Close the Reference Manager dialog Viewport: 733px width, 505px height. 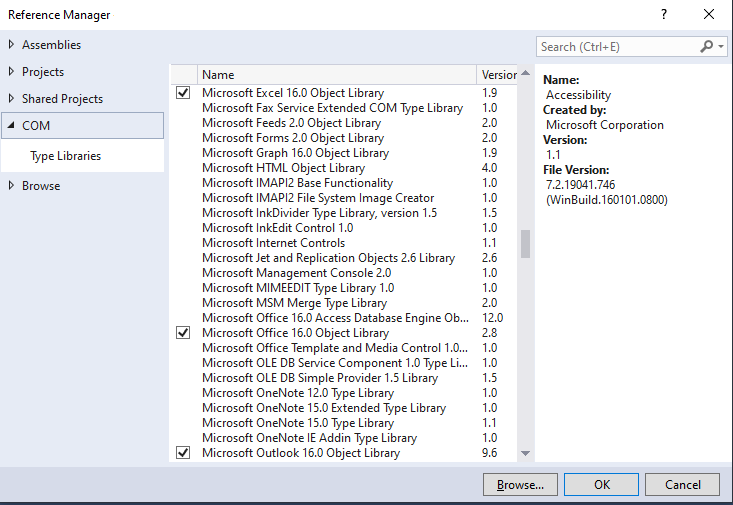pyautogui.click(x=709, y=14)
